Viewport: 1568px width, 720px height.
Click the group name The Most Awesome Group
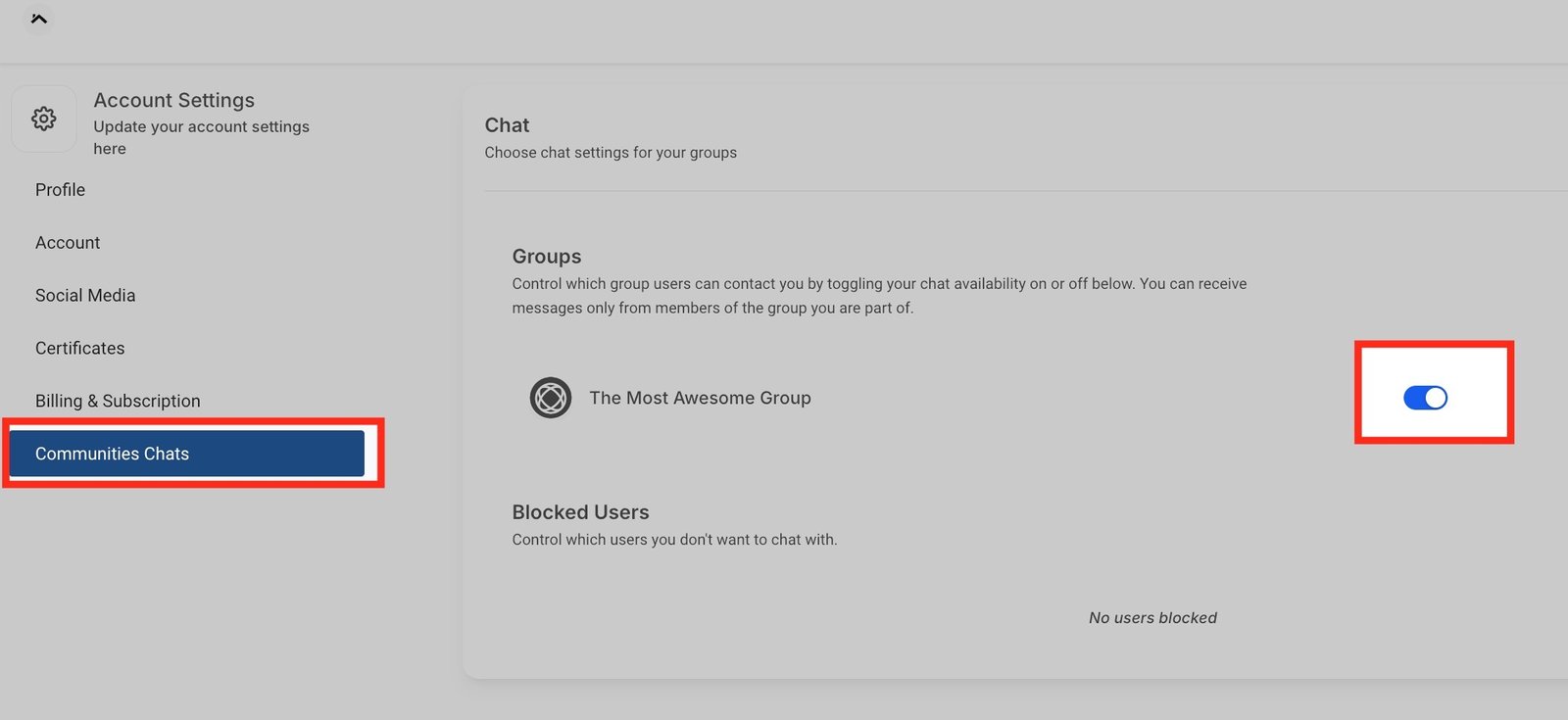tap(700, 398)
